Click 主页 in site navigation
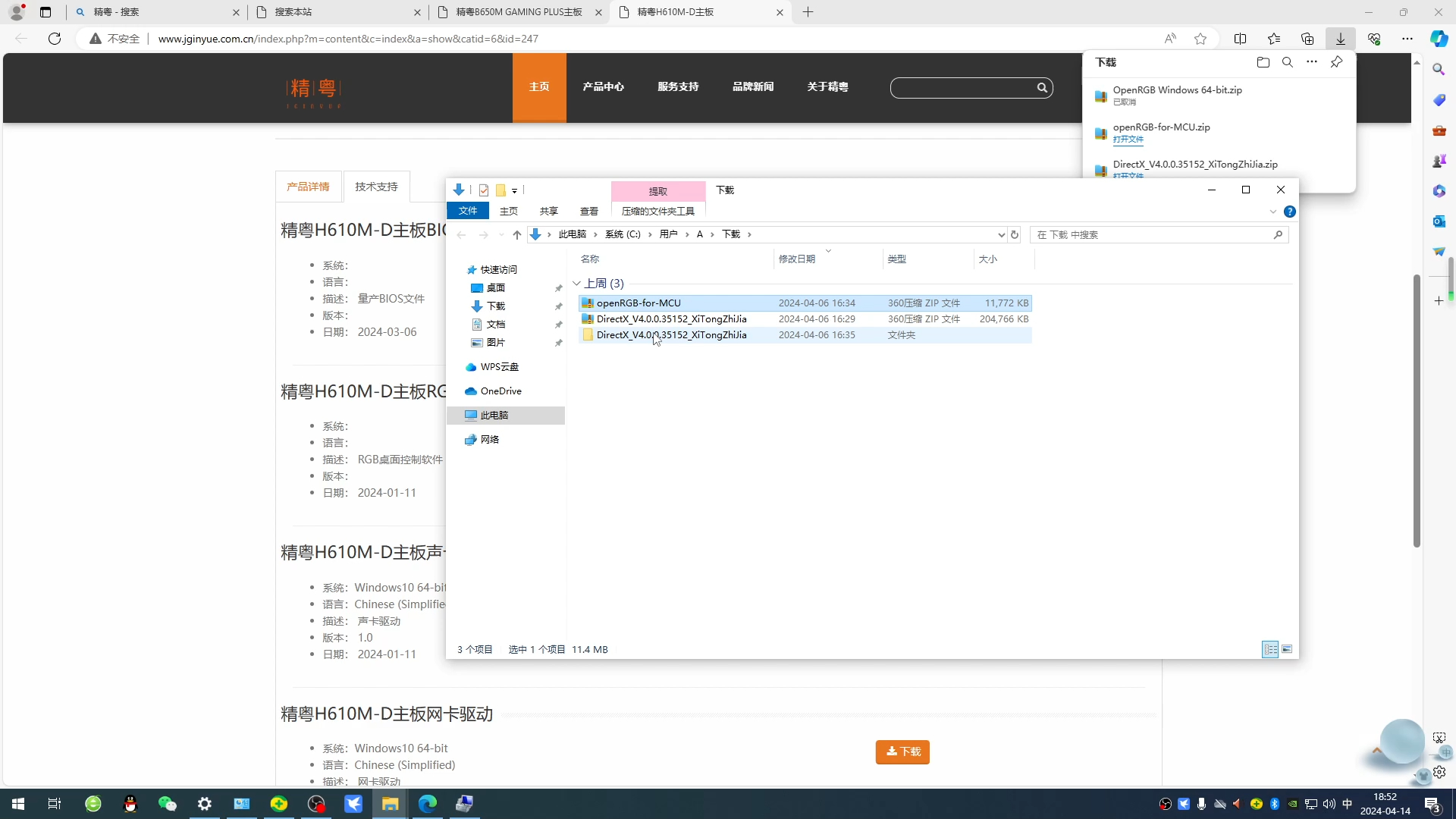The height and width of the screenshot is (819, 1456). point(539,87)
